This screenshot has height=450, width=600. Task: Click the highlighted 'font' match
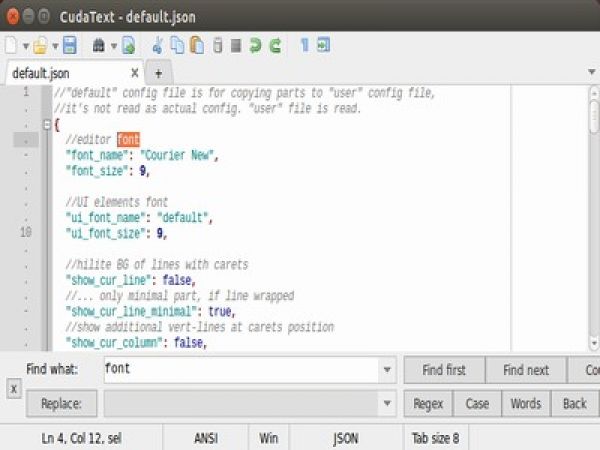pos(128,139)
